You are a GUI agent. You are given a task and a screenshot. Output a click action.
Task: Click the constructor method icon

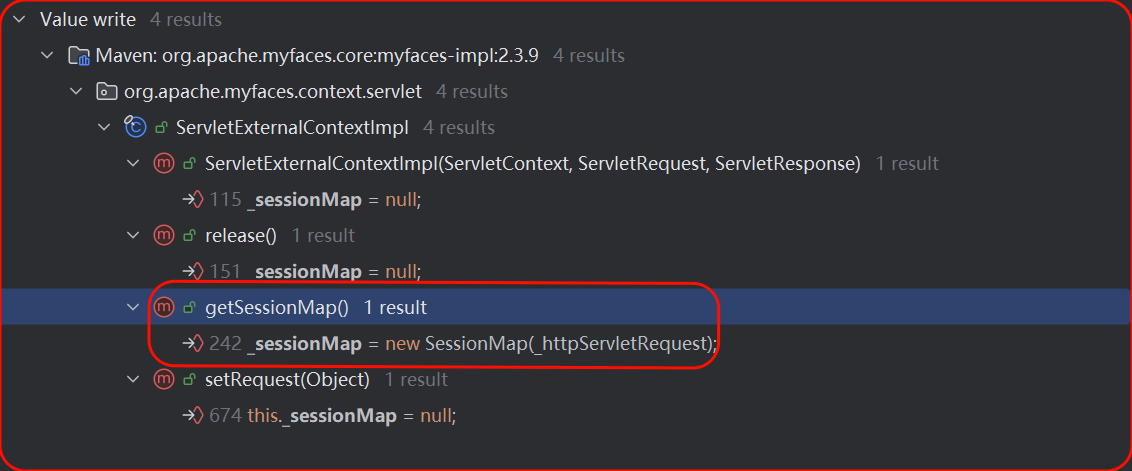(x=163, y=163)
